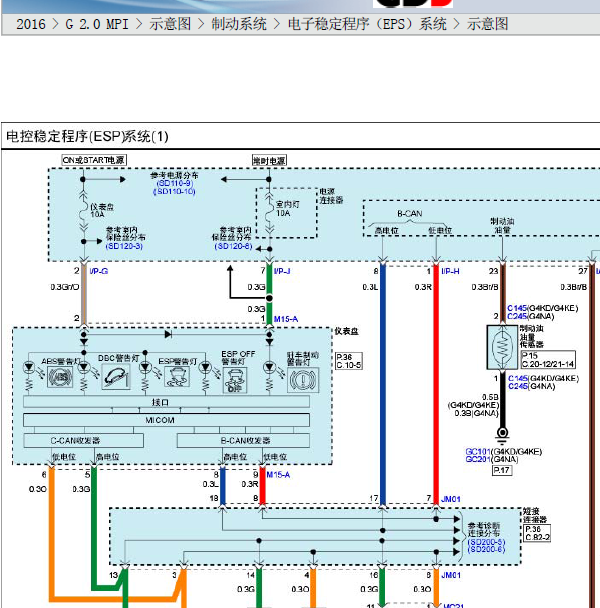Open the GC101 ground link
Image resolution: width=600 pixels, height=608 pixels.
tap(478, 452)
